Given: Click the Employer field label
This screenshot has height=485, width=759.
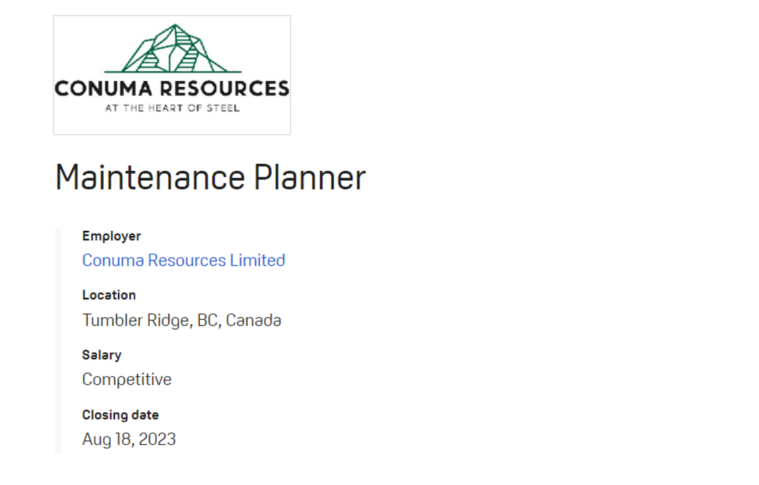Looking at the screenshot, I should click(x=111, y=236).
